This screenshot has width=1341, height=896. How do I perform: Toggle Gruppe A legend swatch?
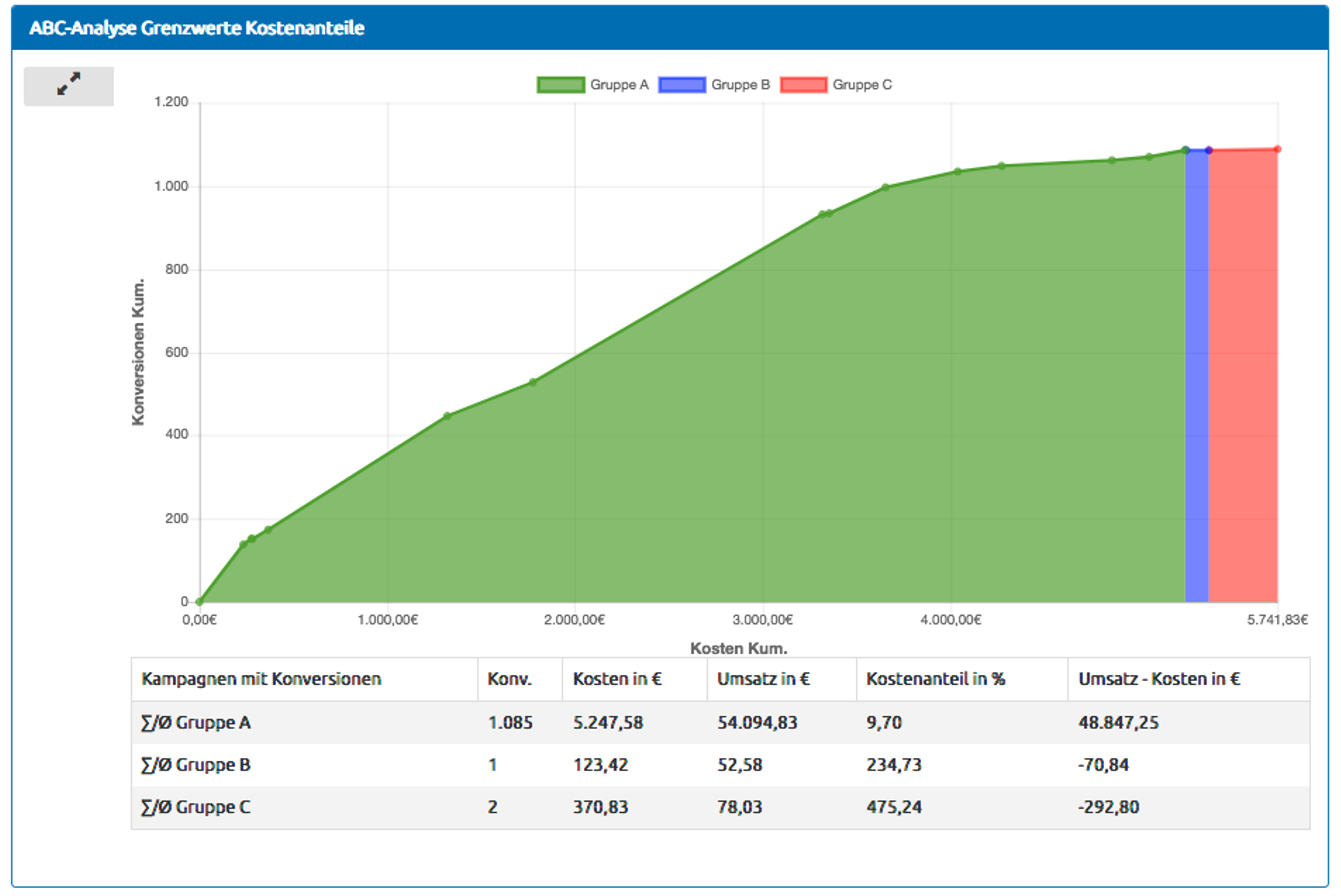coord(560,85)
